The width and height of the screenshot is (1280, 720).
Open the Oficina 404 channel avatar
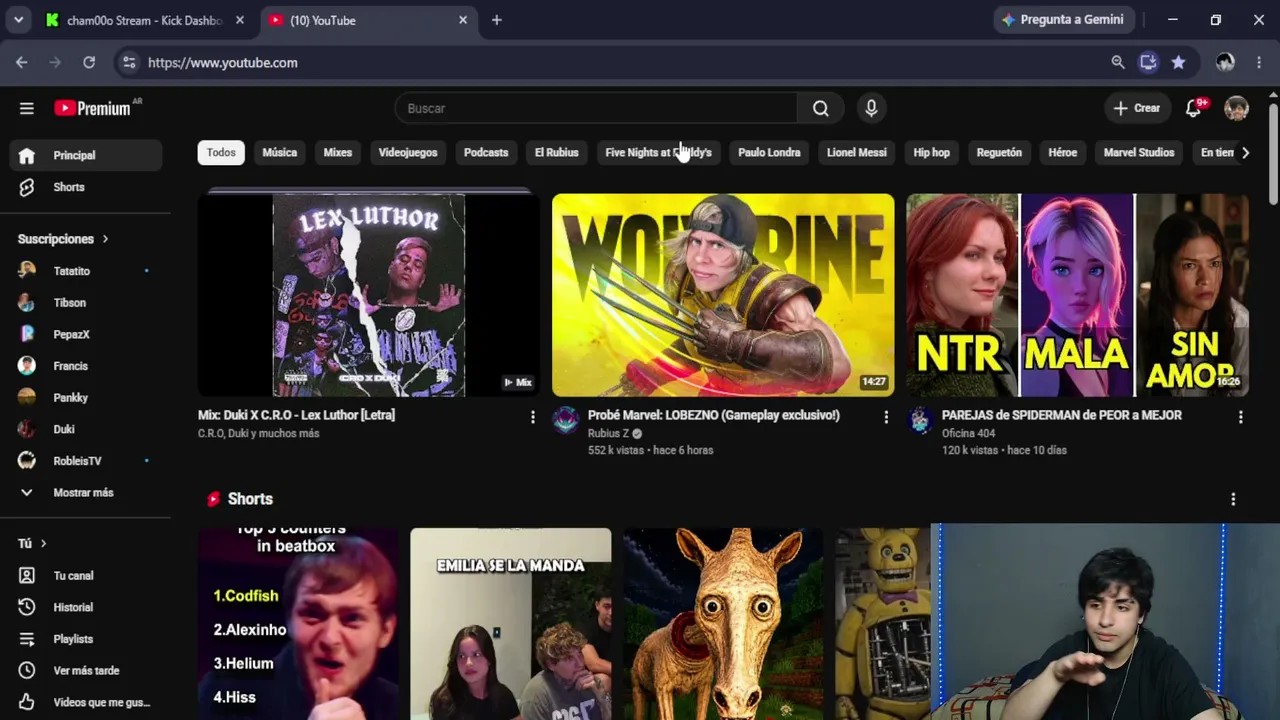[920, 420]
